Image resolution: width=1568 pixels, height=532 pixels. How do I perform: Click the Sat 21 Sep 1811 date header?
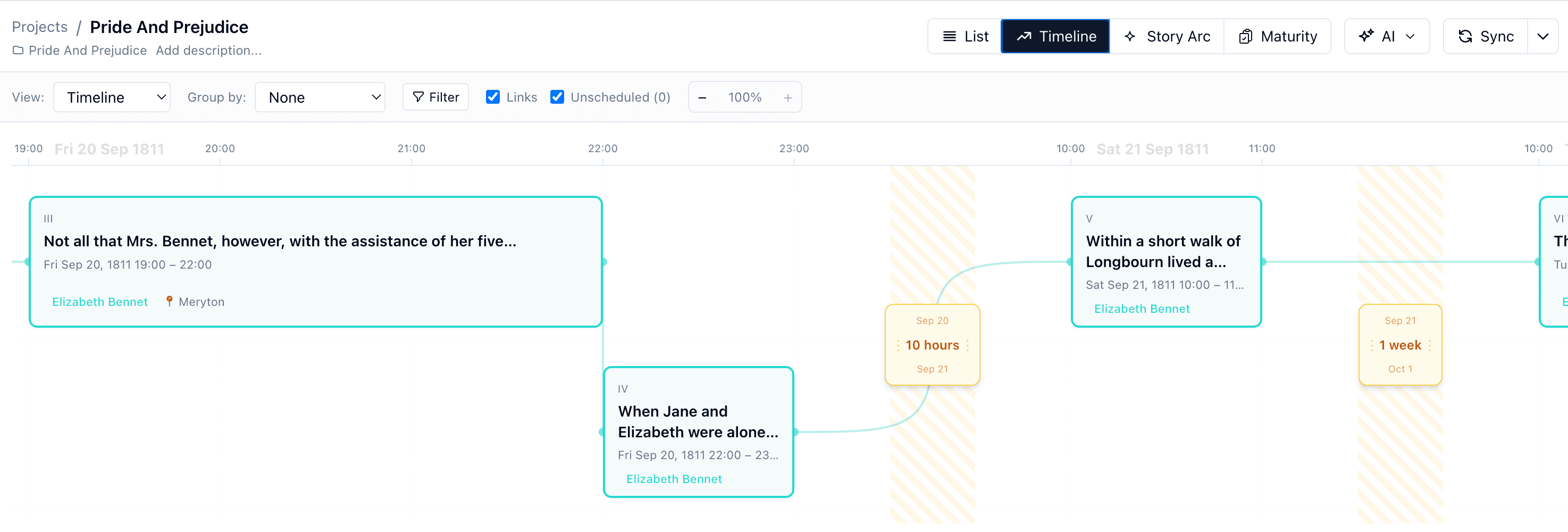[x=1153, y=149]
